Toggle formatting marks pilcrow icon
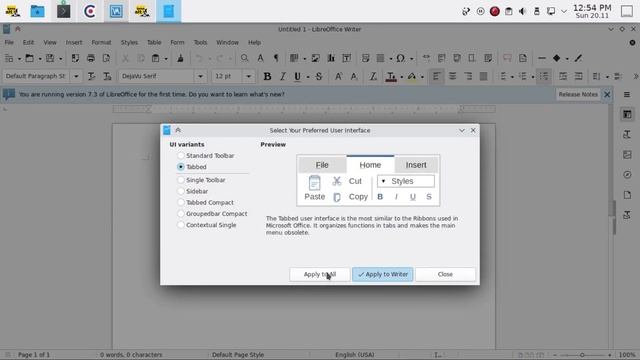The image size is (640, 360). pyautogui.click(x=276, y=58)
